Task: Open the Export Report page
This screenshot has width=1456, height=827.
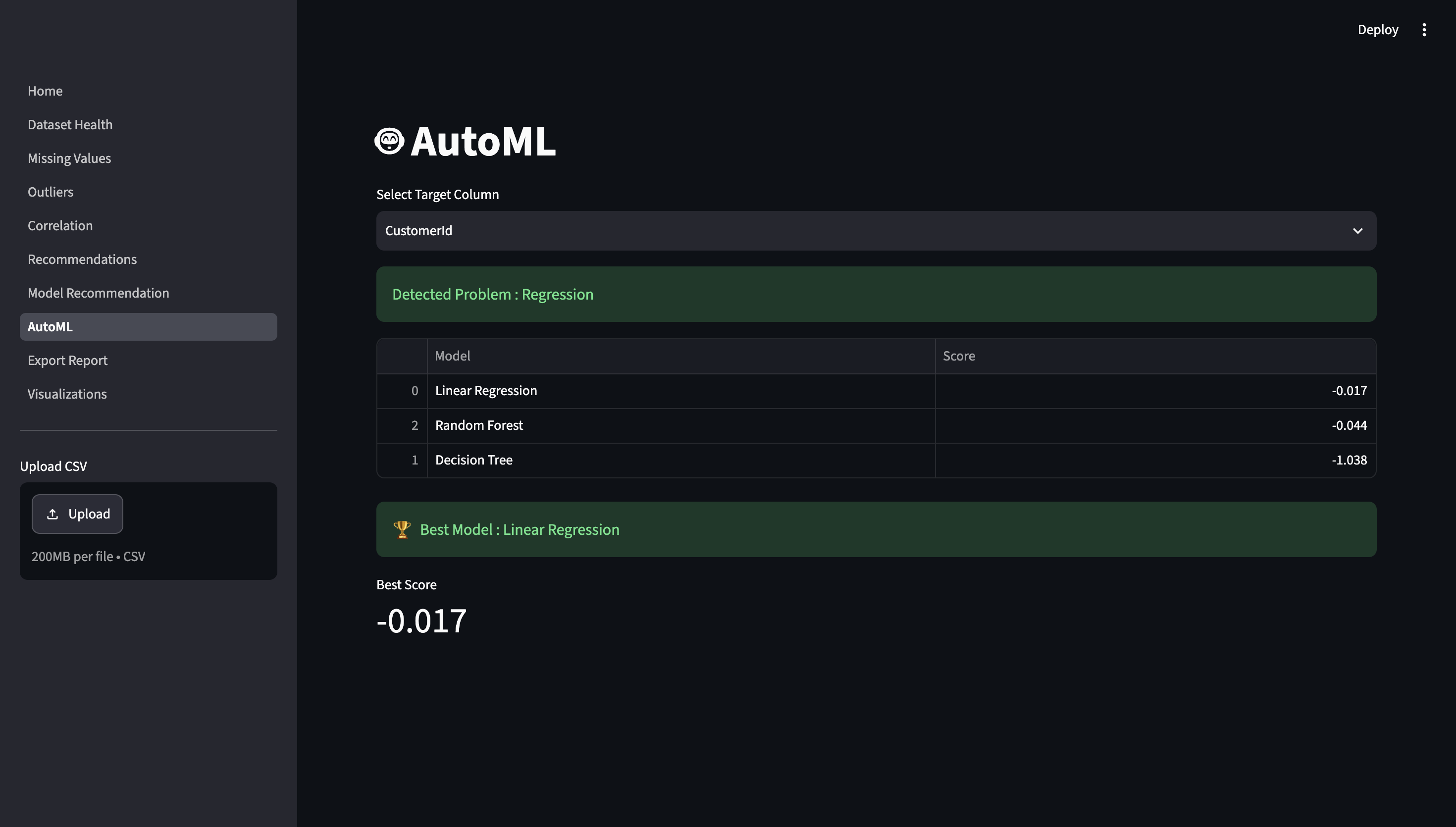Action: [x=67, y=360]
